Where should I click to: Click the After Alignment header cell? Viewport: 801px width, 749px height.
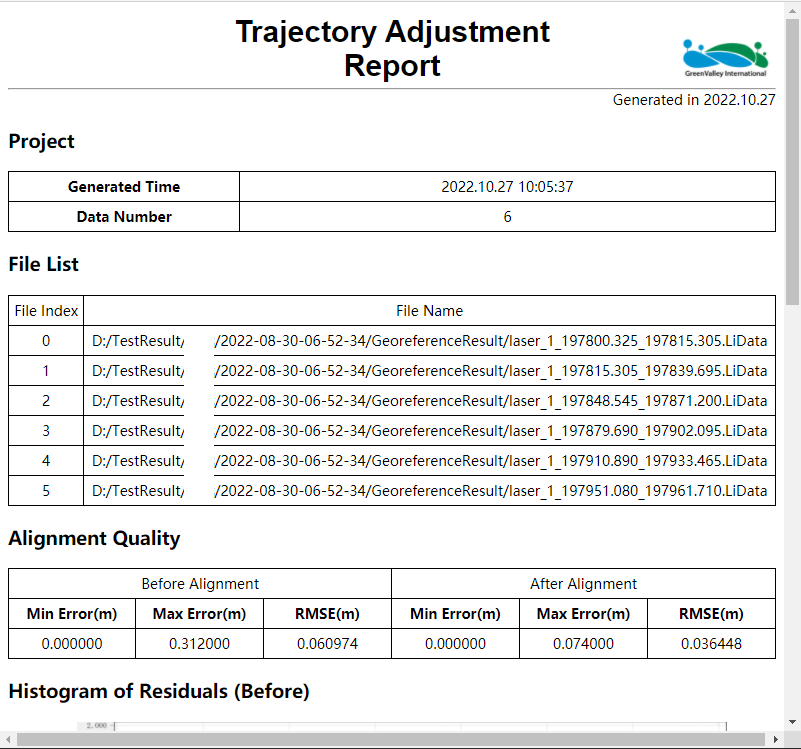(x=583, y=583)
